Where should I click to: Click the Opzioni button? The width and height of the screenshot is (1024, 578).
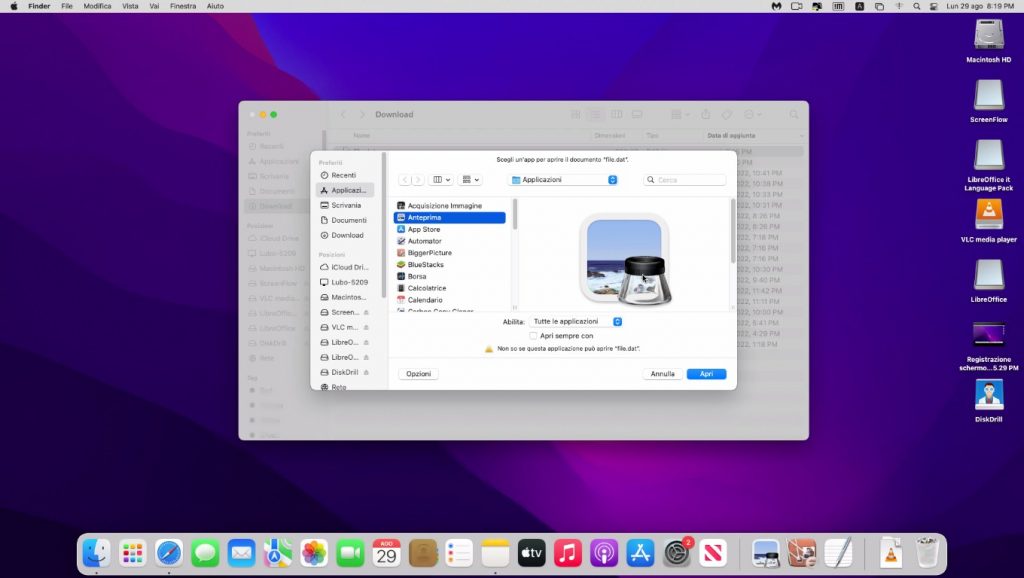[x=418, y=374]
